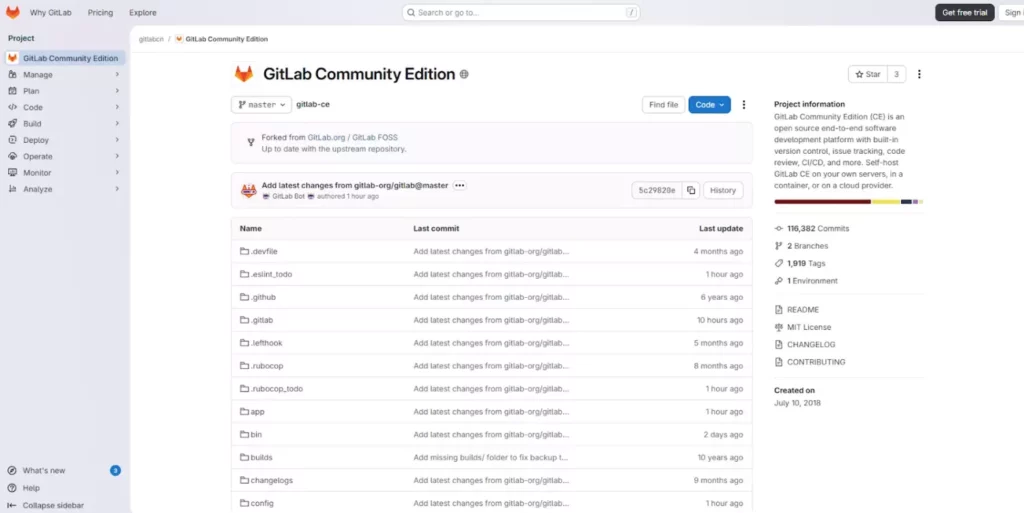Viewport: 1024px width, 513px height.
Task: Click commit hash 5c29820e
Action: tap(657, 191)
